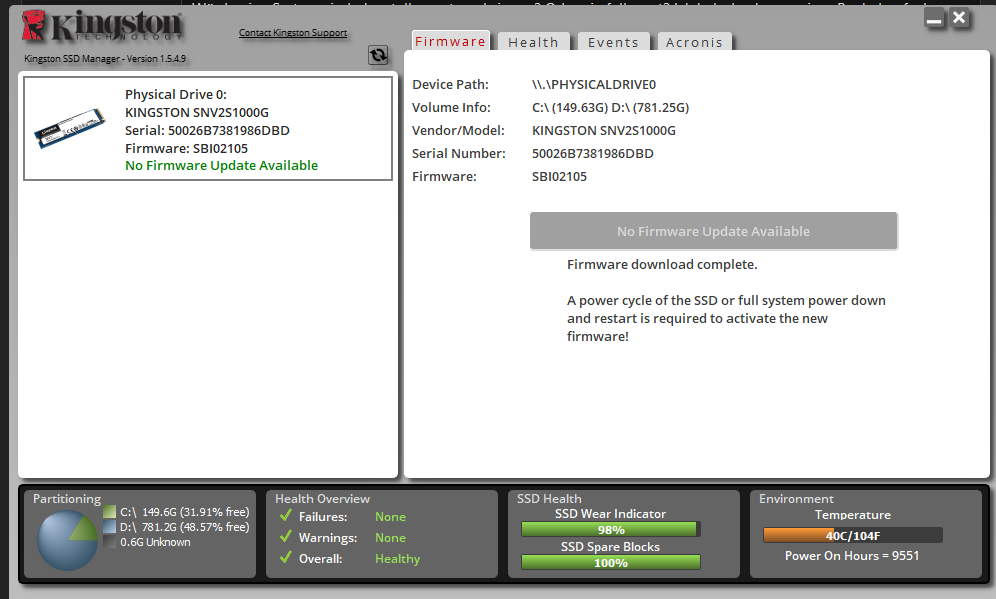This screenshot has height=599, width=996.
Task: Click the Volume Info value C:\ (149.63G) D:\ (781.25G)
Action: [x=610, y=107]
